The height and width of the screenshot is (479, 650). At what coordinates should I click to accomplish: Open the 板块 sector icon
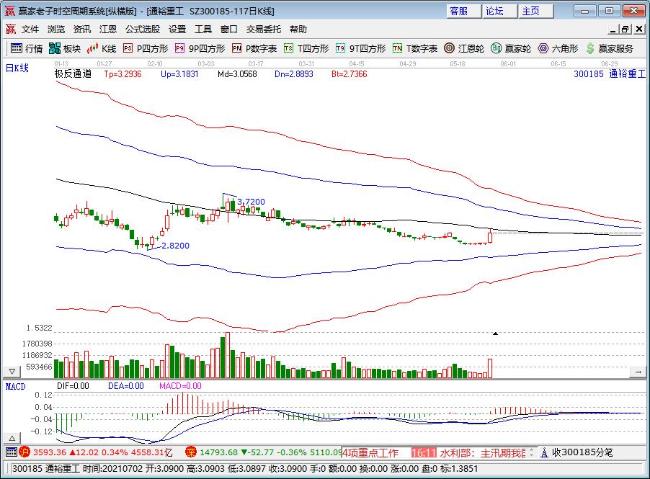pyautogui.click(x=65, y=49)
